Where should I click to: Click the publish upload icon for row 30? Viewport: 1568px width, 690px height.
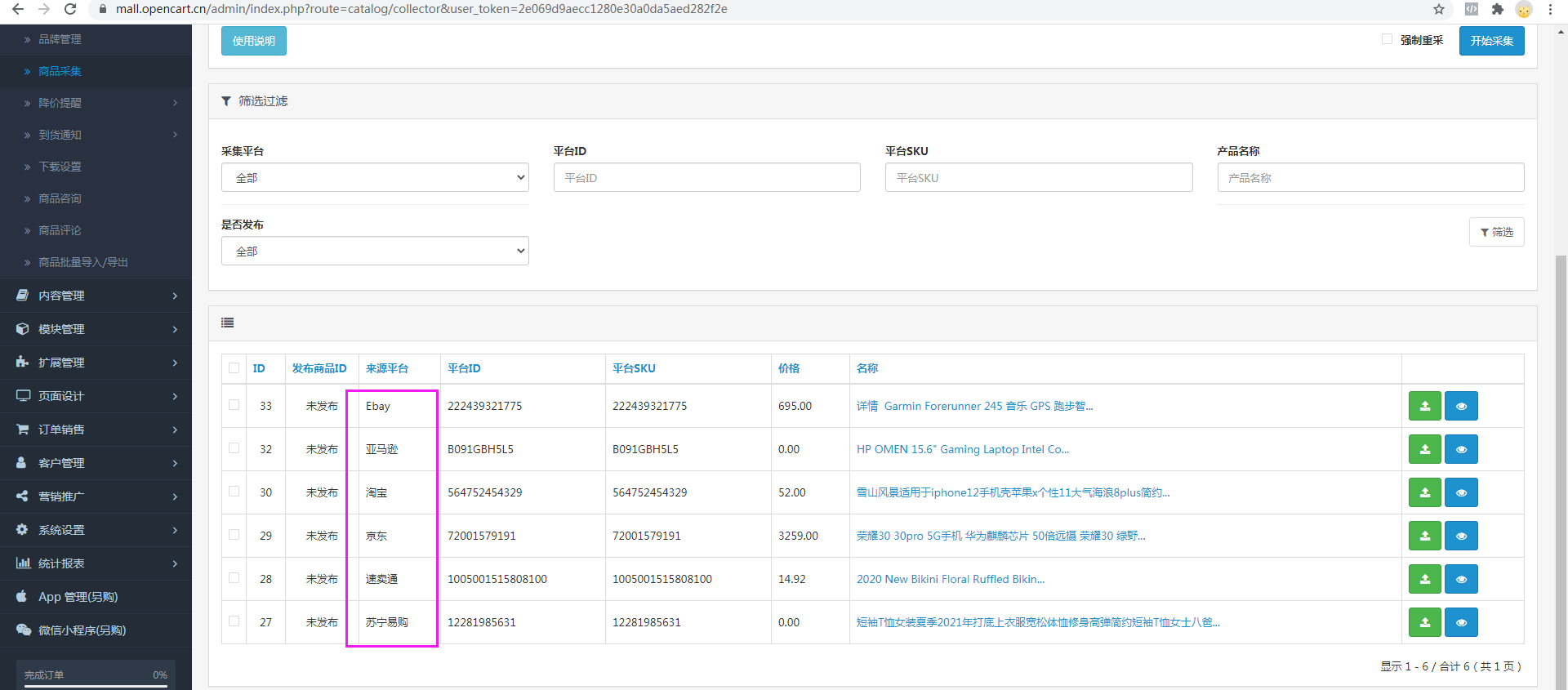coord(1424,492)
